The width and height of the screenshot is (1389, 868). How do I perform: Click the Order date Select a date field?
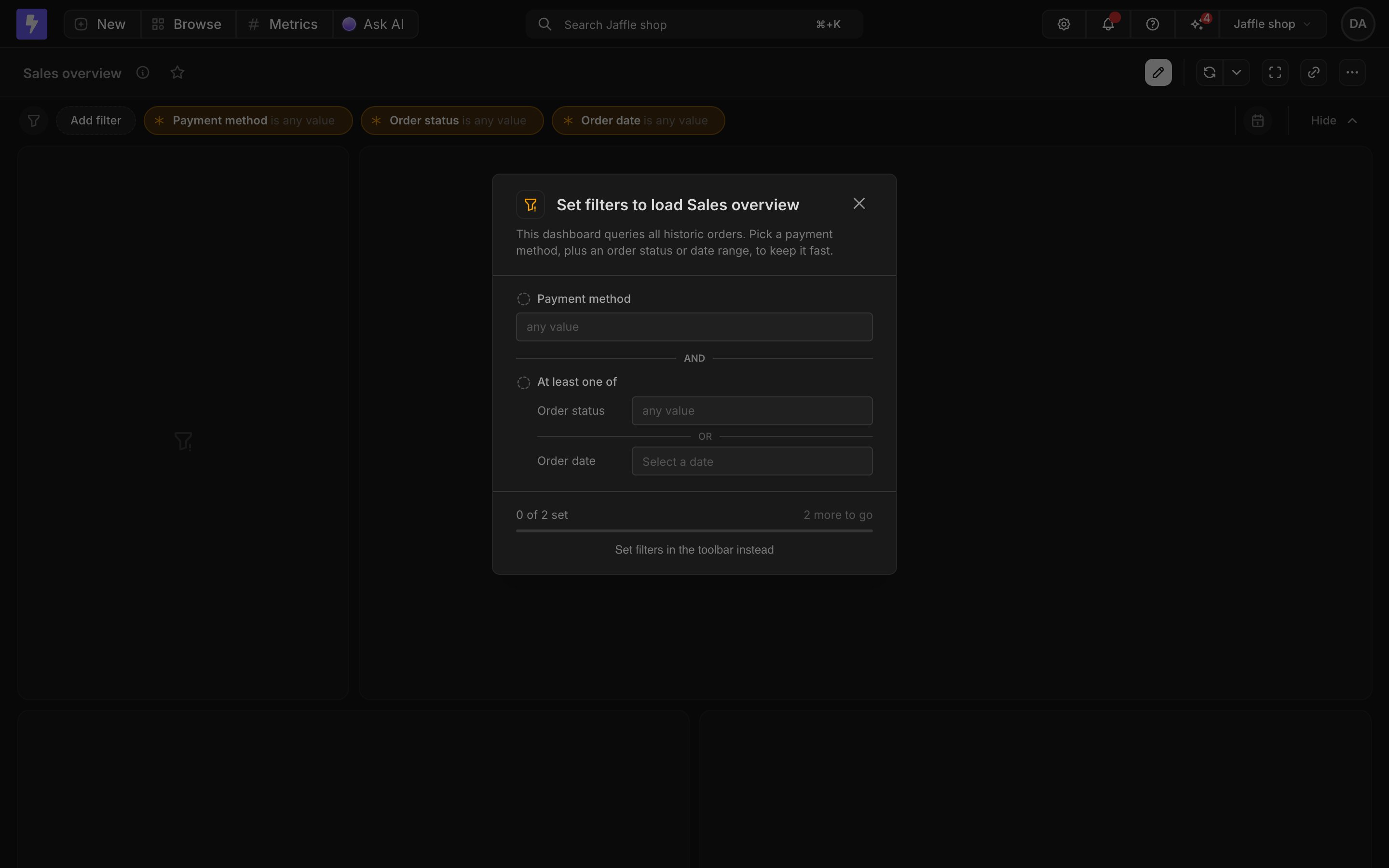752,461
